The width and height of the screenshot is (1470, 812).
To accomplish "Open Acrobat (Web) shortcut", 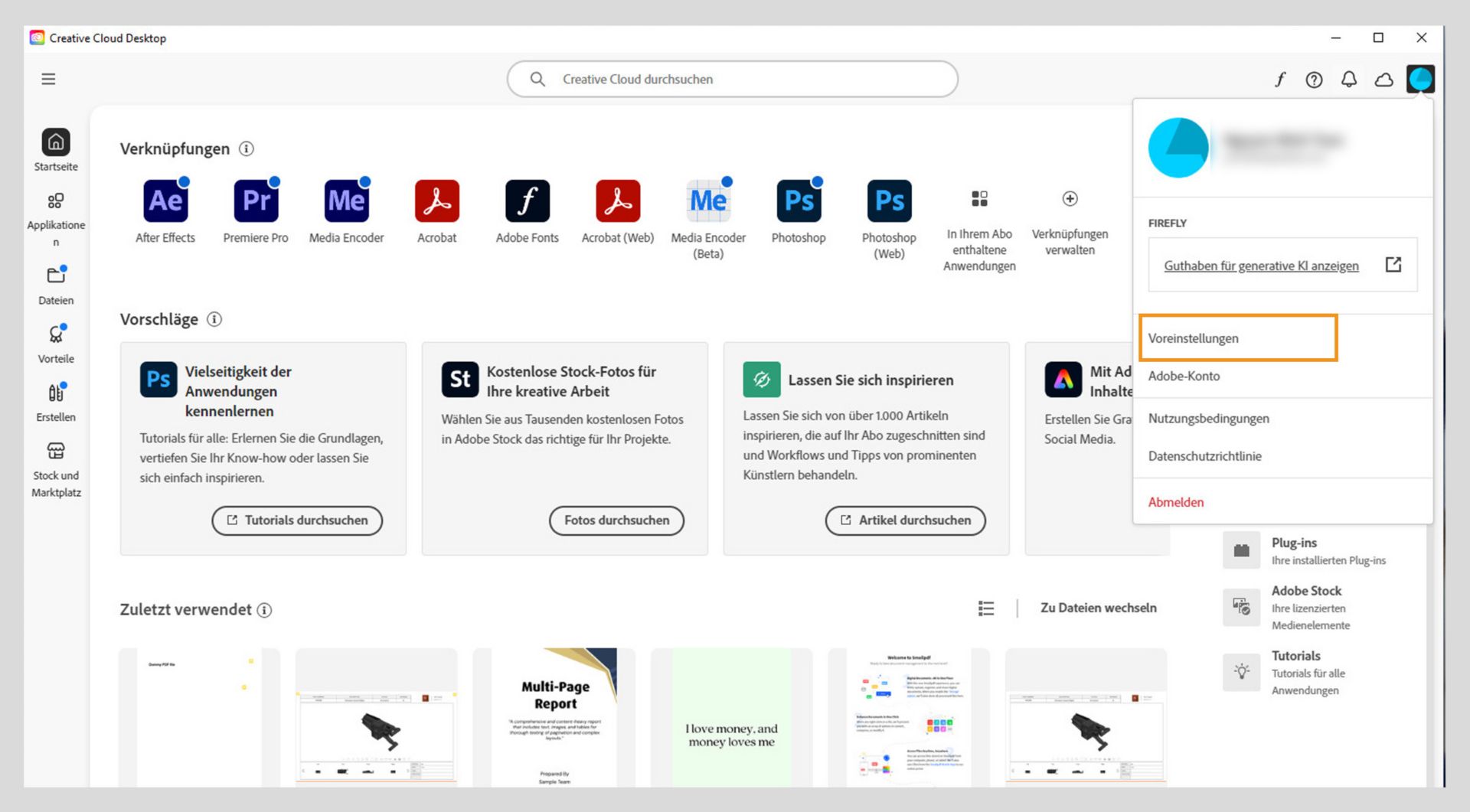I will pos(618,201).
